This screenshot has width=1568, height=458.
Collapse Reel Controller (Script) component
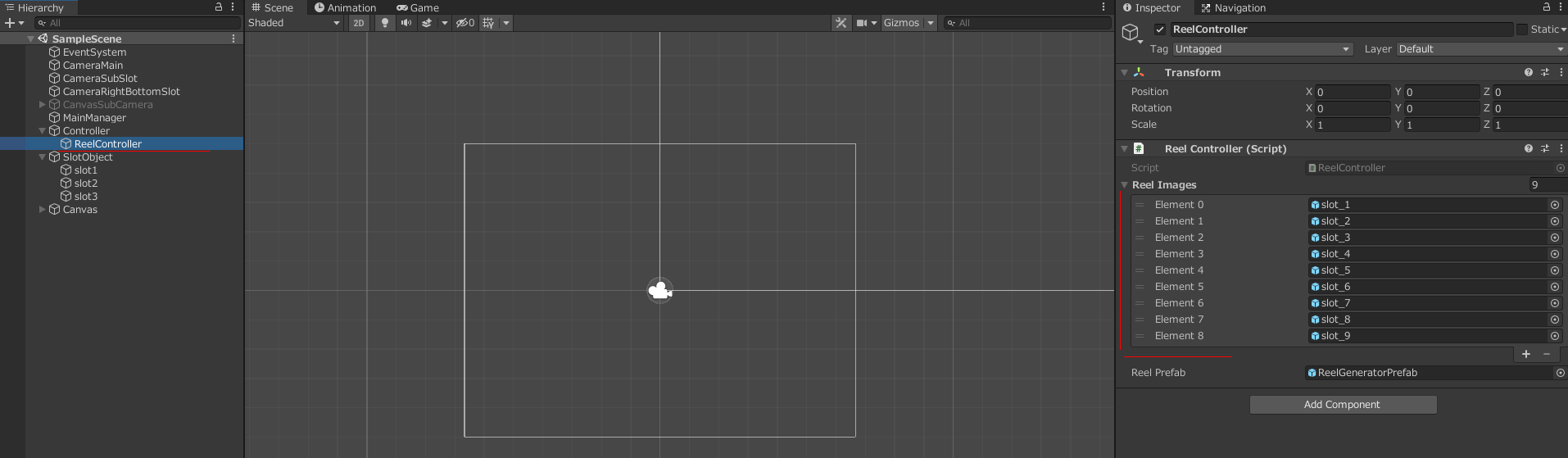(1125, 149)
